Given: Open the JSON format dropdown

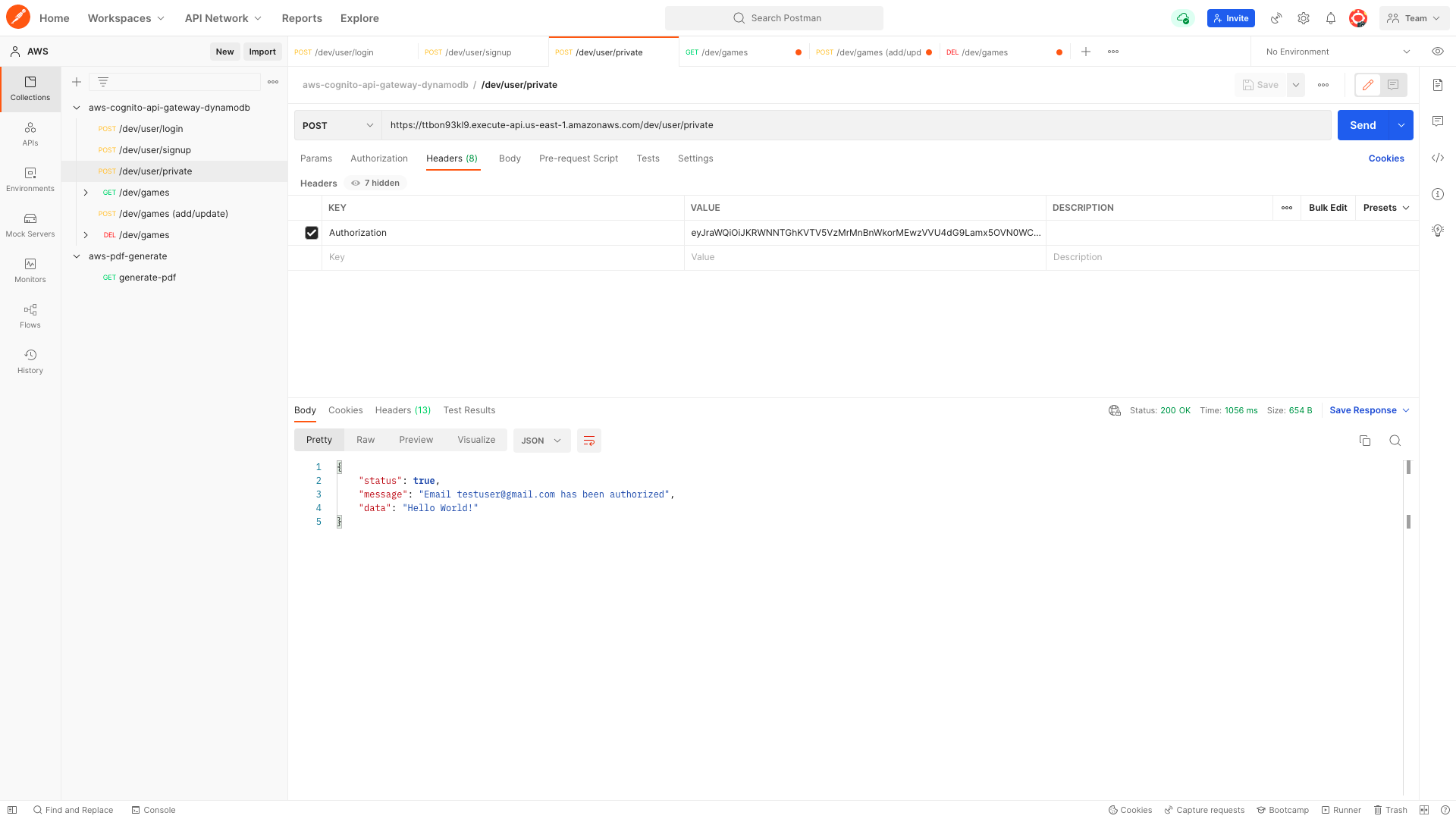Looking at the screenshot, I should (x=541, y=441).
